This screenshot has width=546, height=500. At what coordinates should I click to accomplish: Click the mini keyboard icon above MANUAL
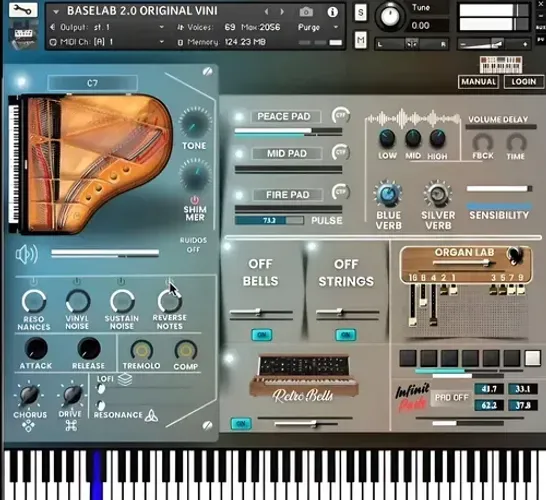click(501, 64)
